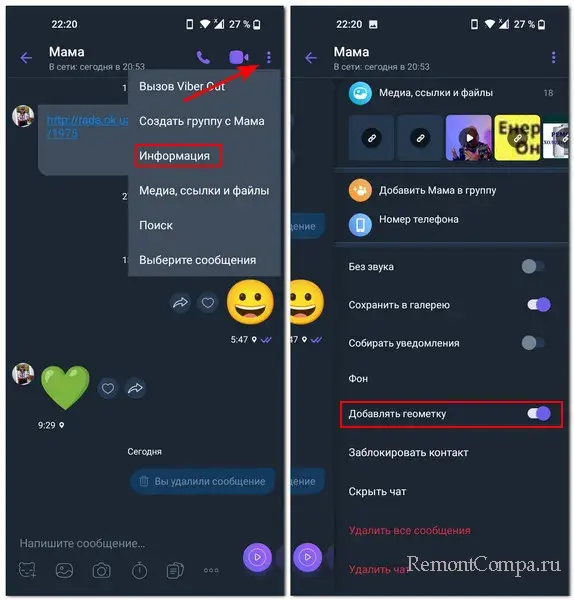Viewport: 574px width, 600px height.
Task: Go back using left chat arrow
Action: coord(26,58)
